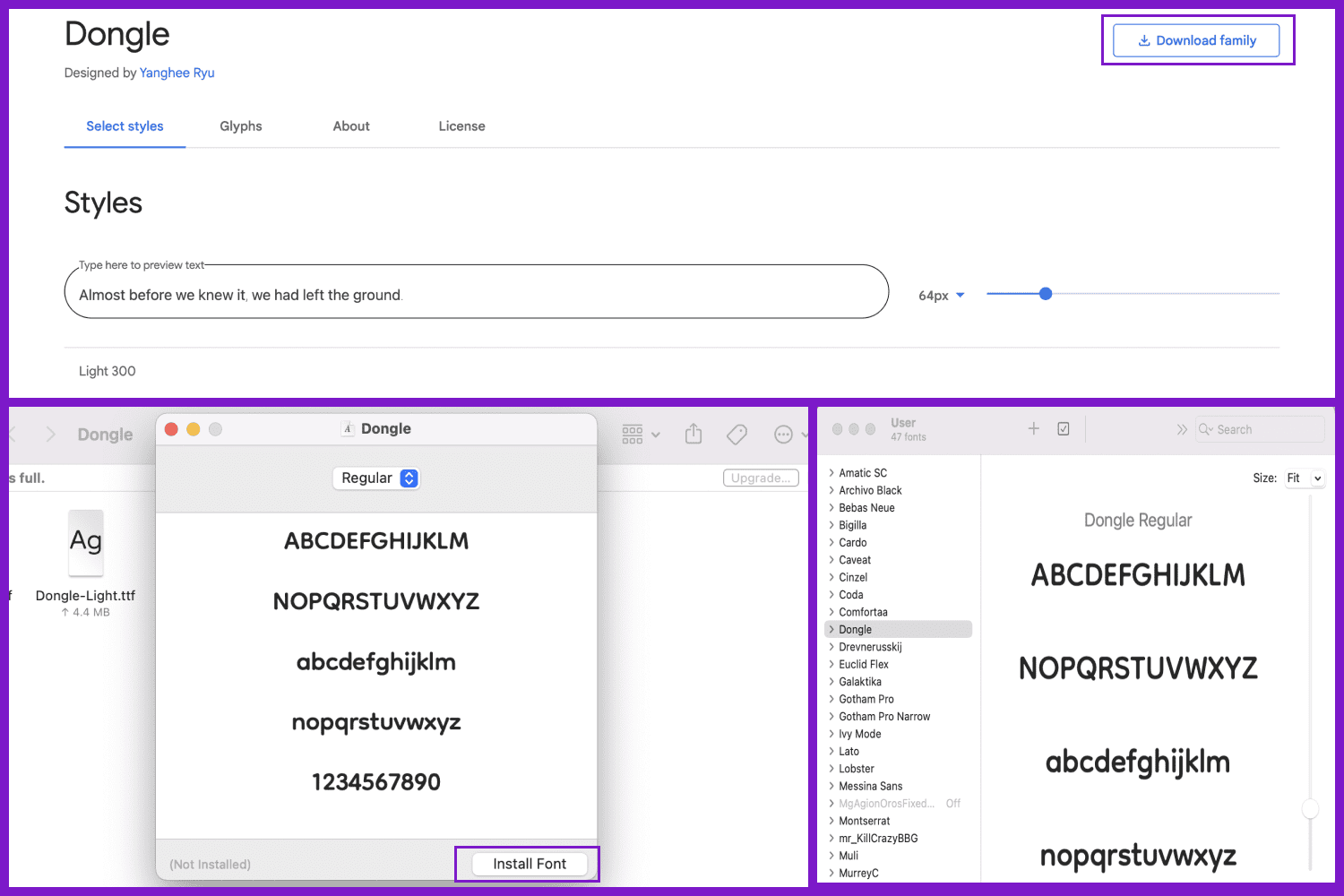The image size is (1344, 896).
Task: Click the double chevron overflow in Font Book
Action: pyautogui.click(x=1182, y=430)
